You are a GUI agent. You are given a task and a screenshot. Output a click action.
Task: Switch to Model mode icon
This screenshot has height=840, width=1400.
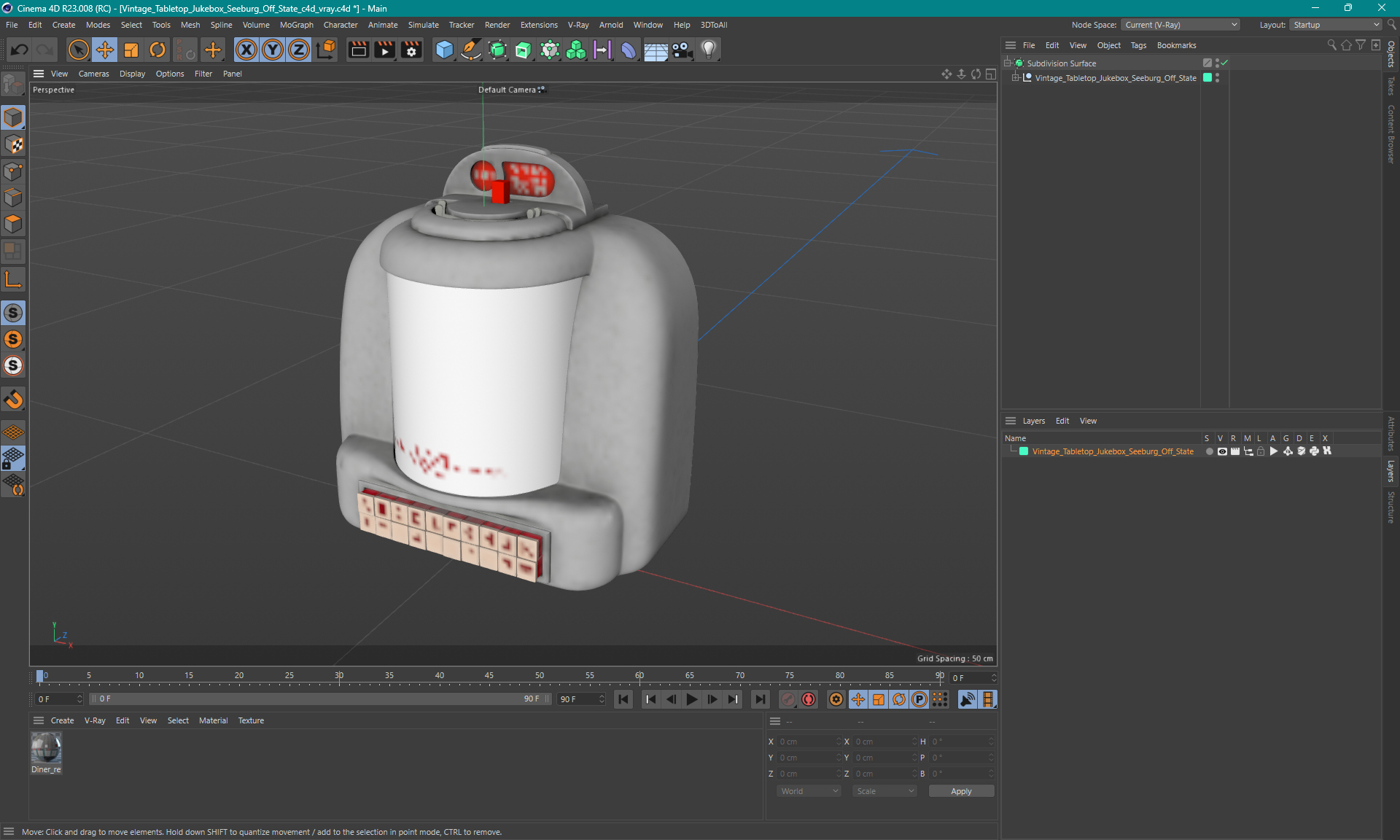(13, 117)
